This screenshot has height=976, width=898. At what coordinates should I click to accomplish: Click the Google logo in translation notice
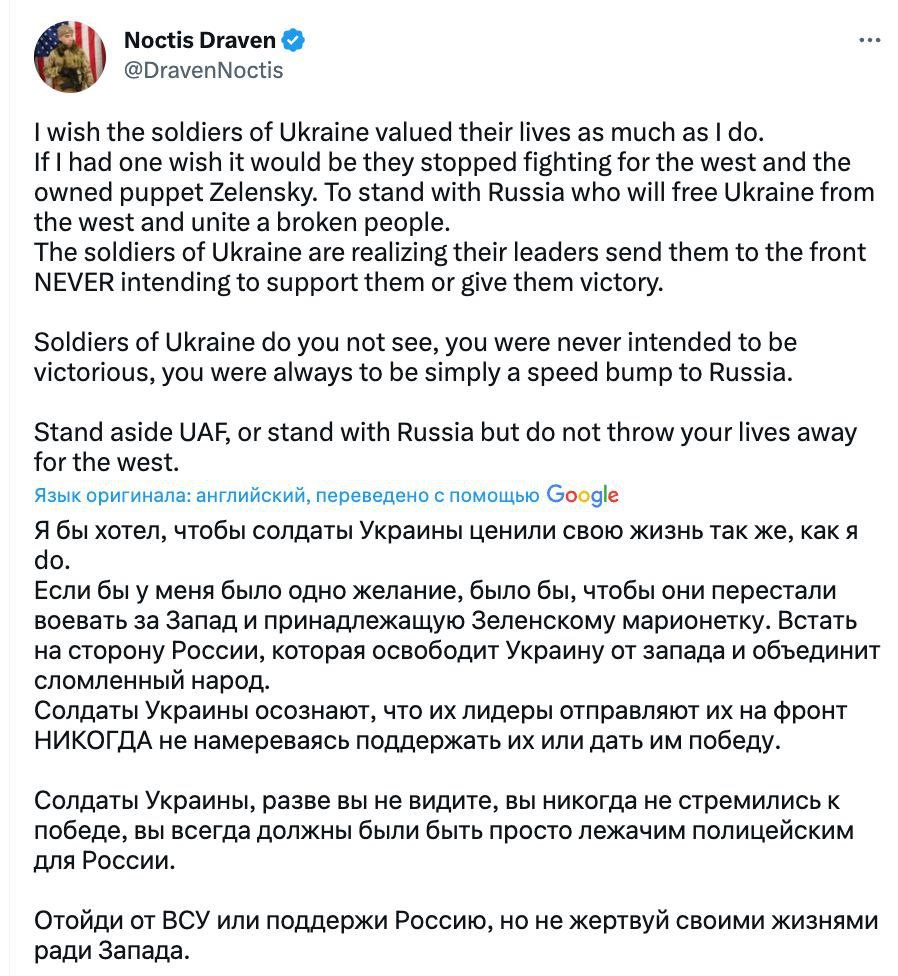click(x=583, y=494)
